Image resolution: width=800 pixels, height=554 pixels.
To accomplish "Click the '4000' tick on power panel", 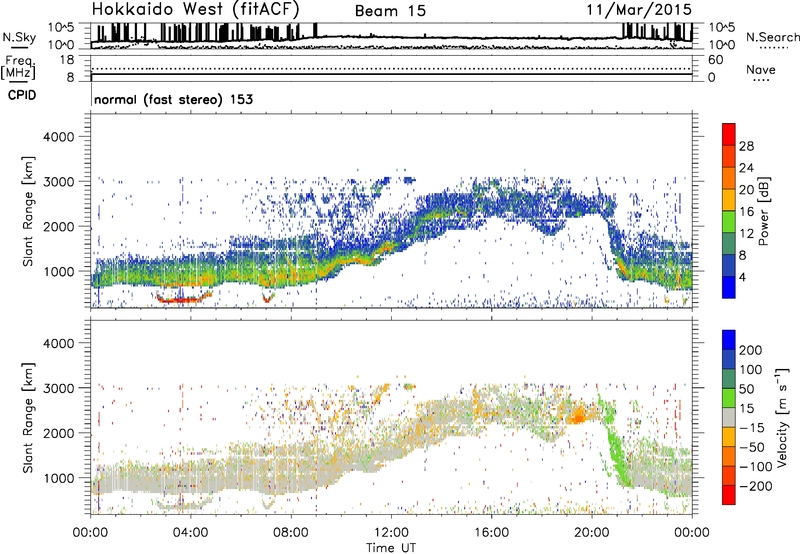I will coord(58,137).
